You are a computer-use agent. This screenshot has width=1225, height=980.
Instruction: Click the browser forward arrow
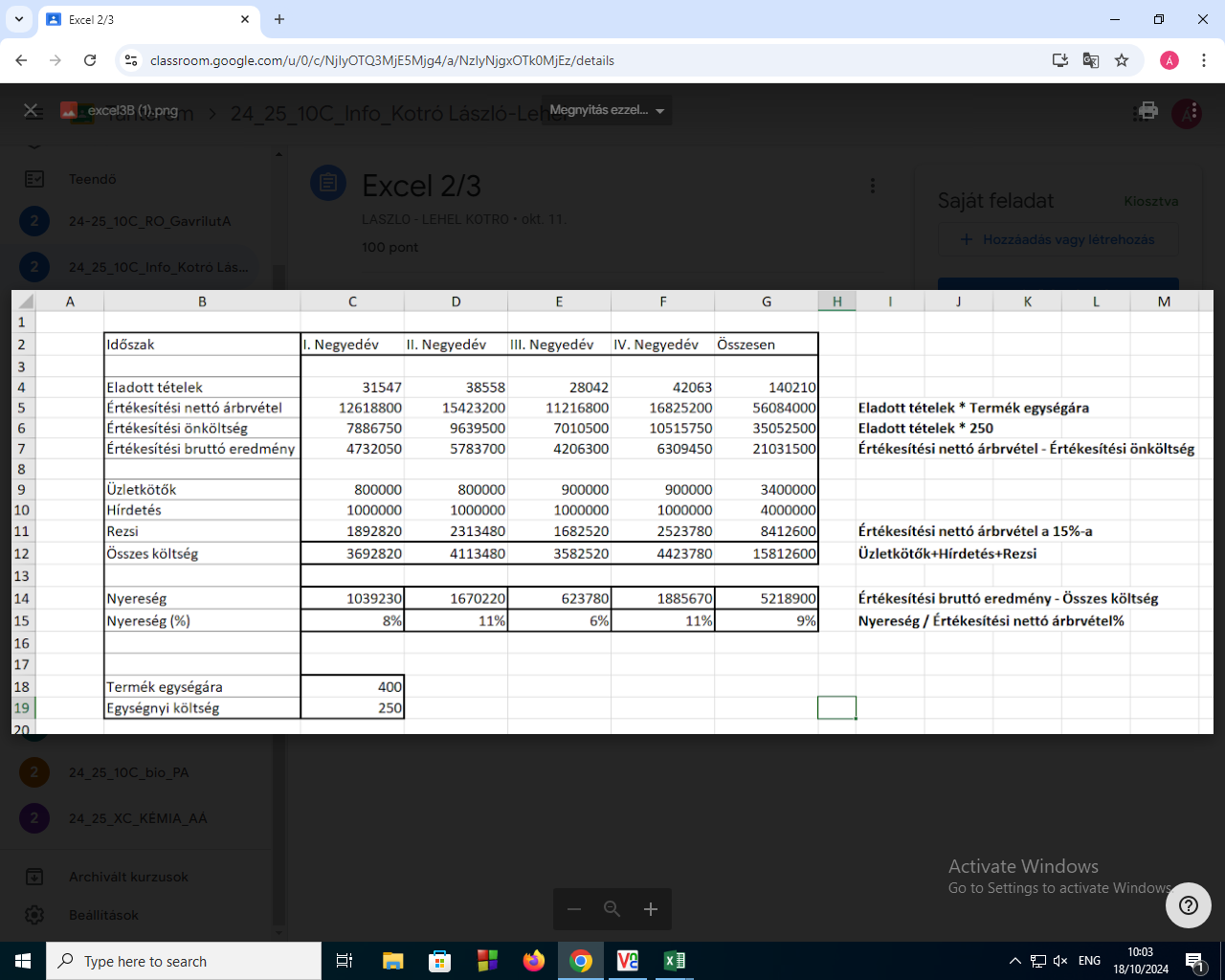pyautogui.click(x=56, y=60)
